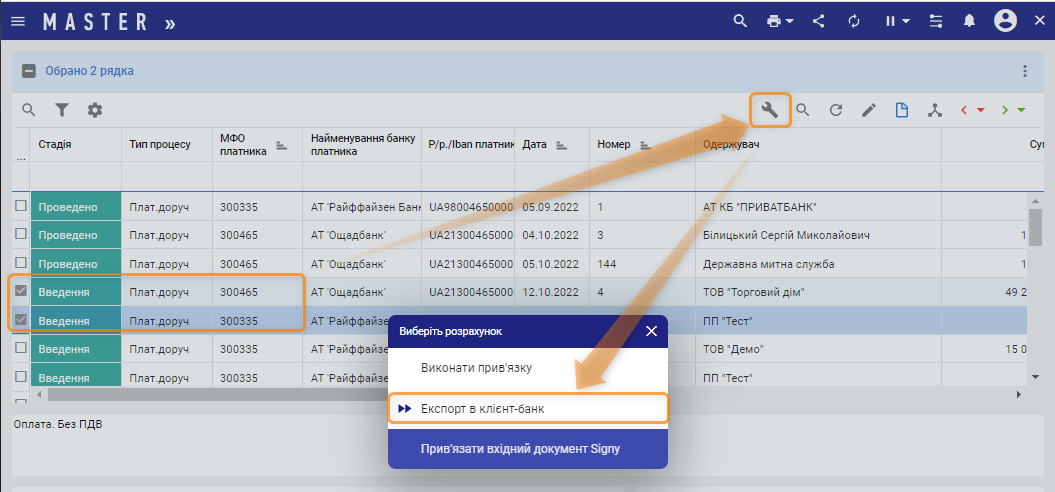Image resolution: width=1055 pixels, height=492 pixels.
Task: Uncheck the row with ТОВ "Торговий дім"
Action: [x=21, y=292]
